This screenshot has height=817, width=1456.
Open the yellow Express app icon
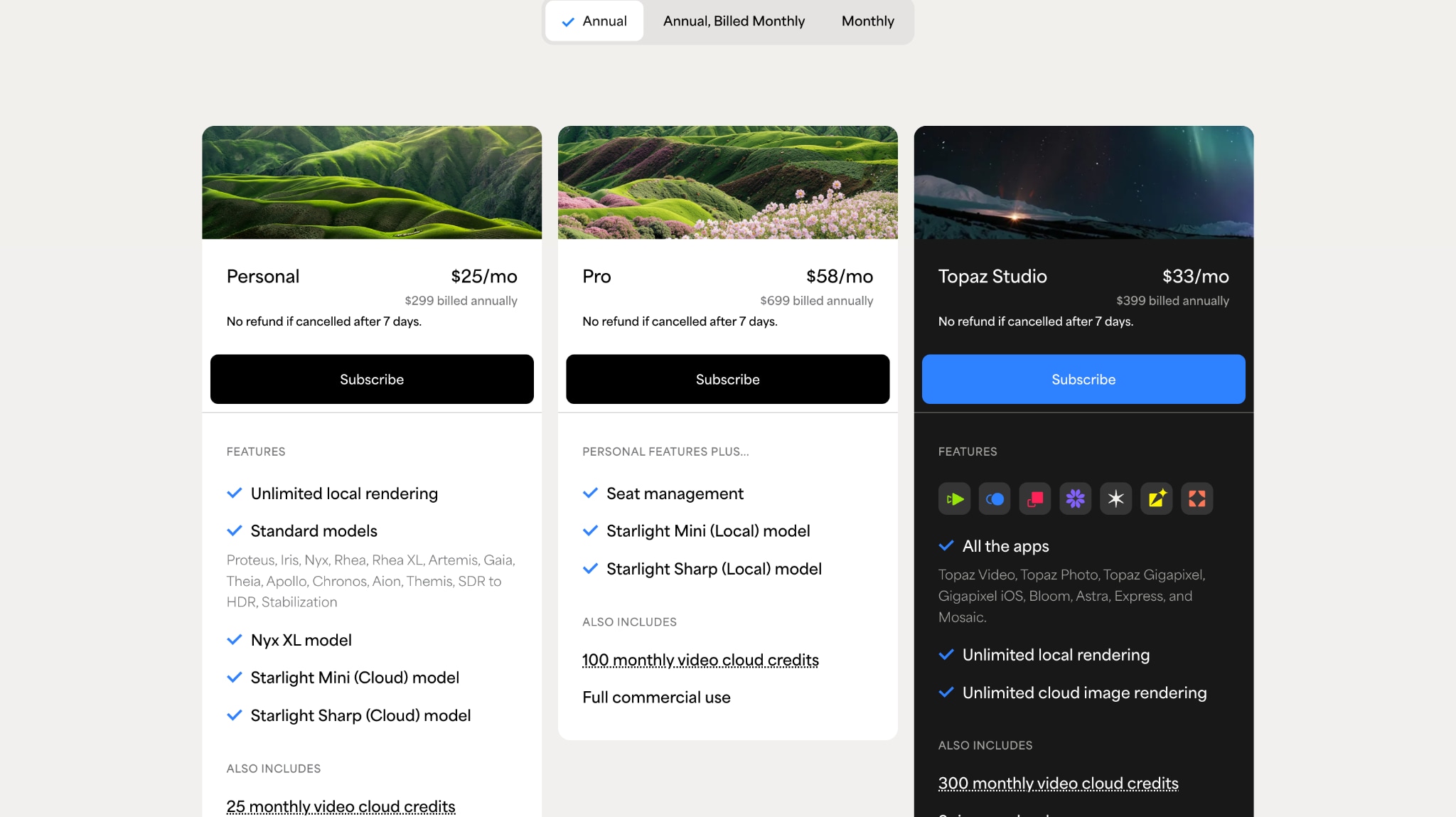[1156, 498]
